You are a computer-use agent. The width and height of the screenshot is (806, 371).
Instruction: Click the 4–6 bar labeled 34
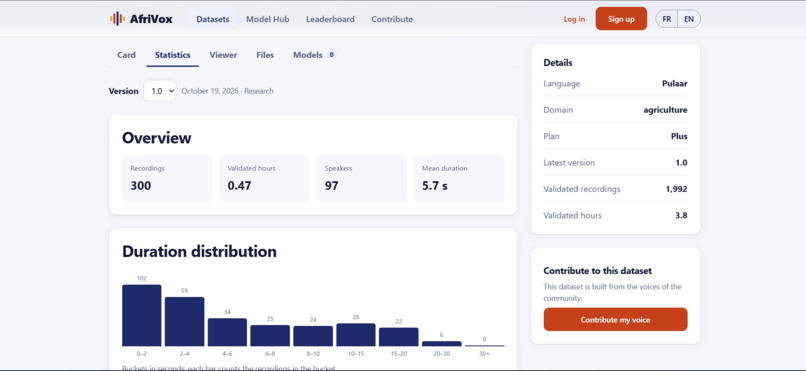pos(227,332)
